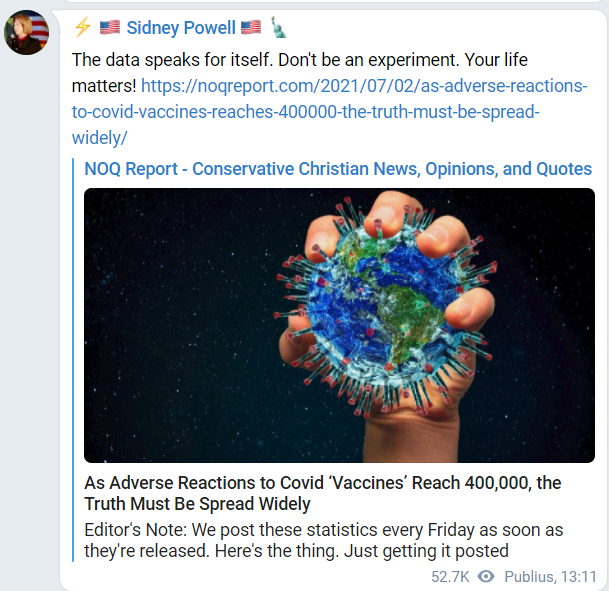
Task: Click the blue link preview vertical bar
Action: coord(77,360)
